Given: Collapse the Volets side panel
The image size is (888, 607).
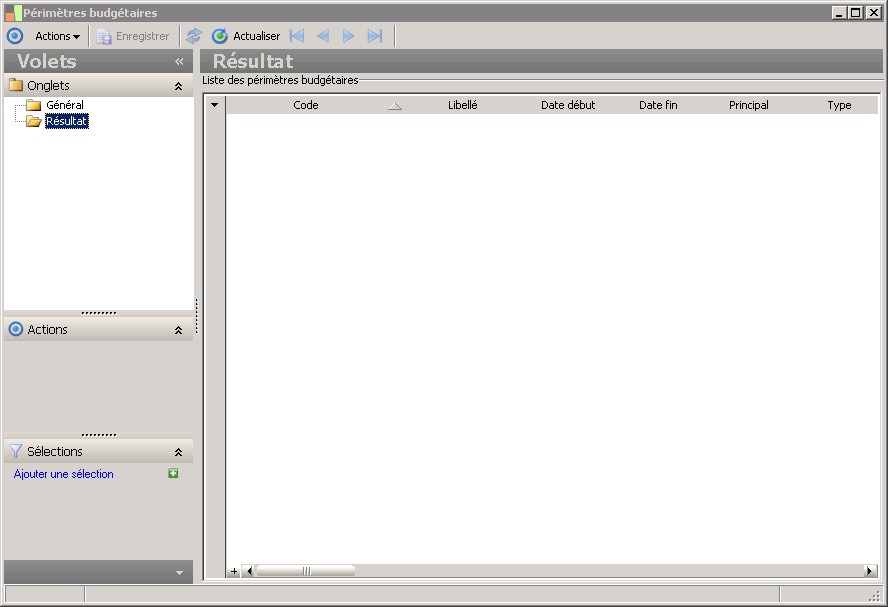Looking at the screenshot, I should tap(179, 62).
